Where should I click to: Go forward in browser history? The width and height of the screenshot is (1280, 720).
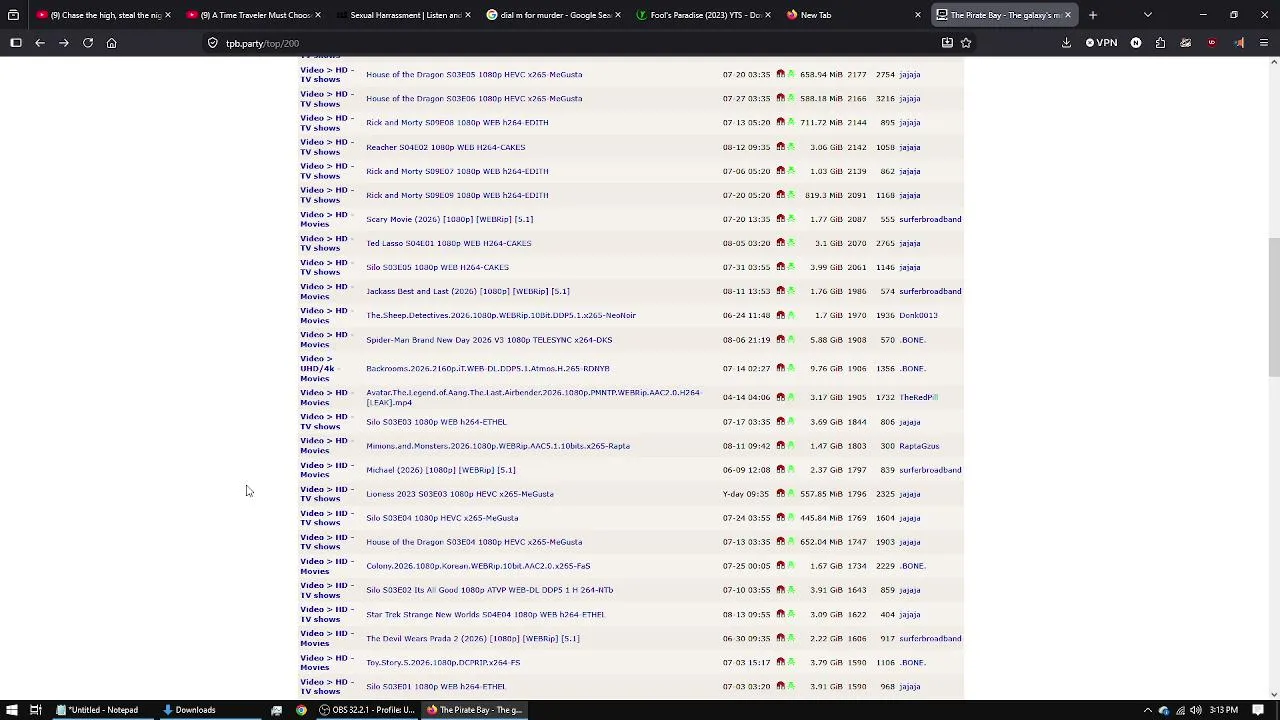click(x=64, y=43)
